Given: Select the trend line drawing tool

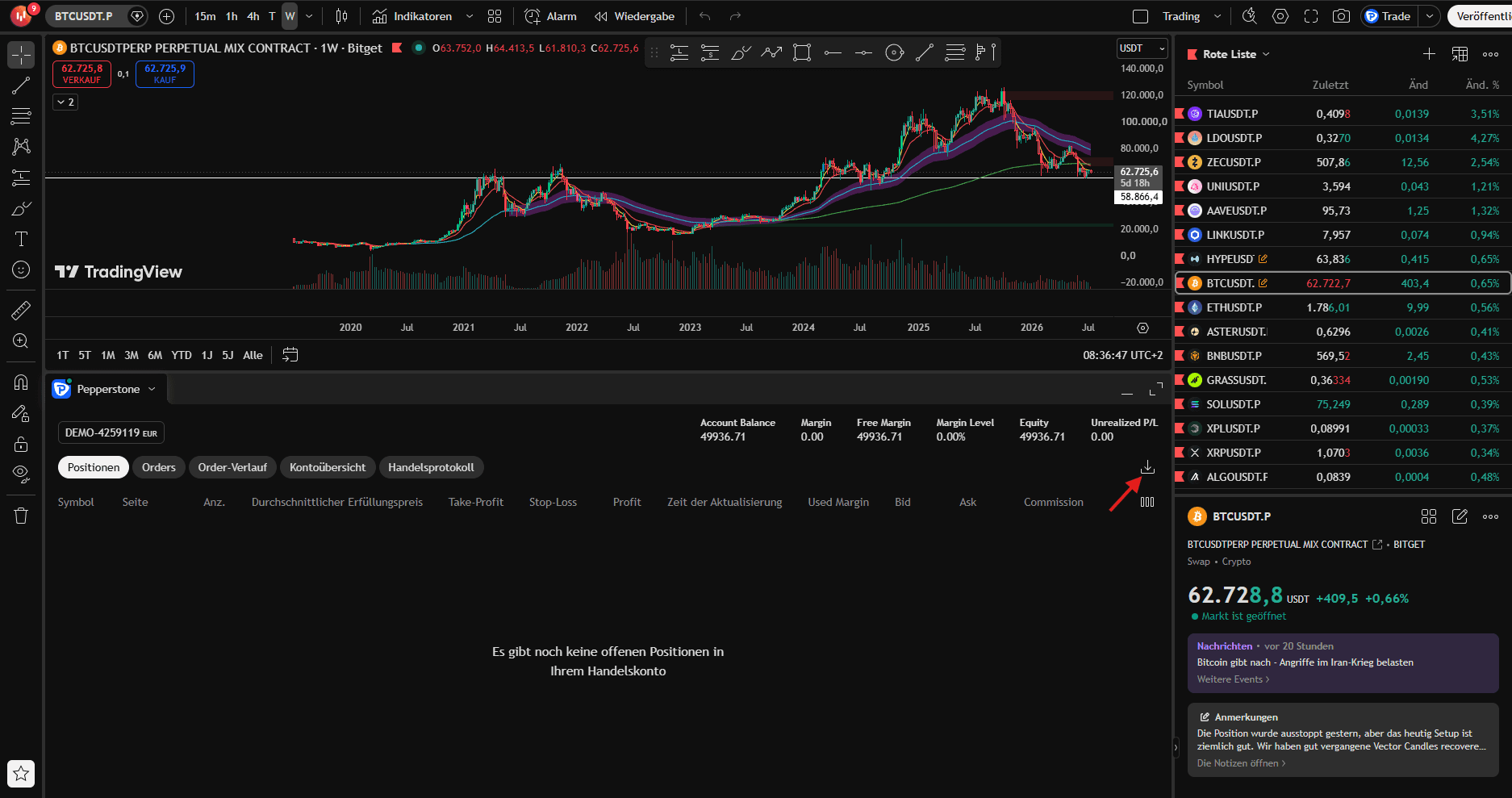Looking at the screenshot, I should tap(21, 86).
